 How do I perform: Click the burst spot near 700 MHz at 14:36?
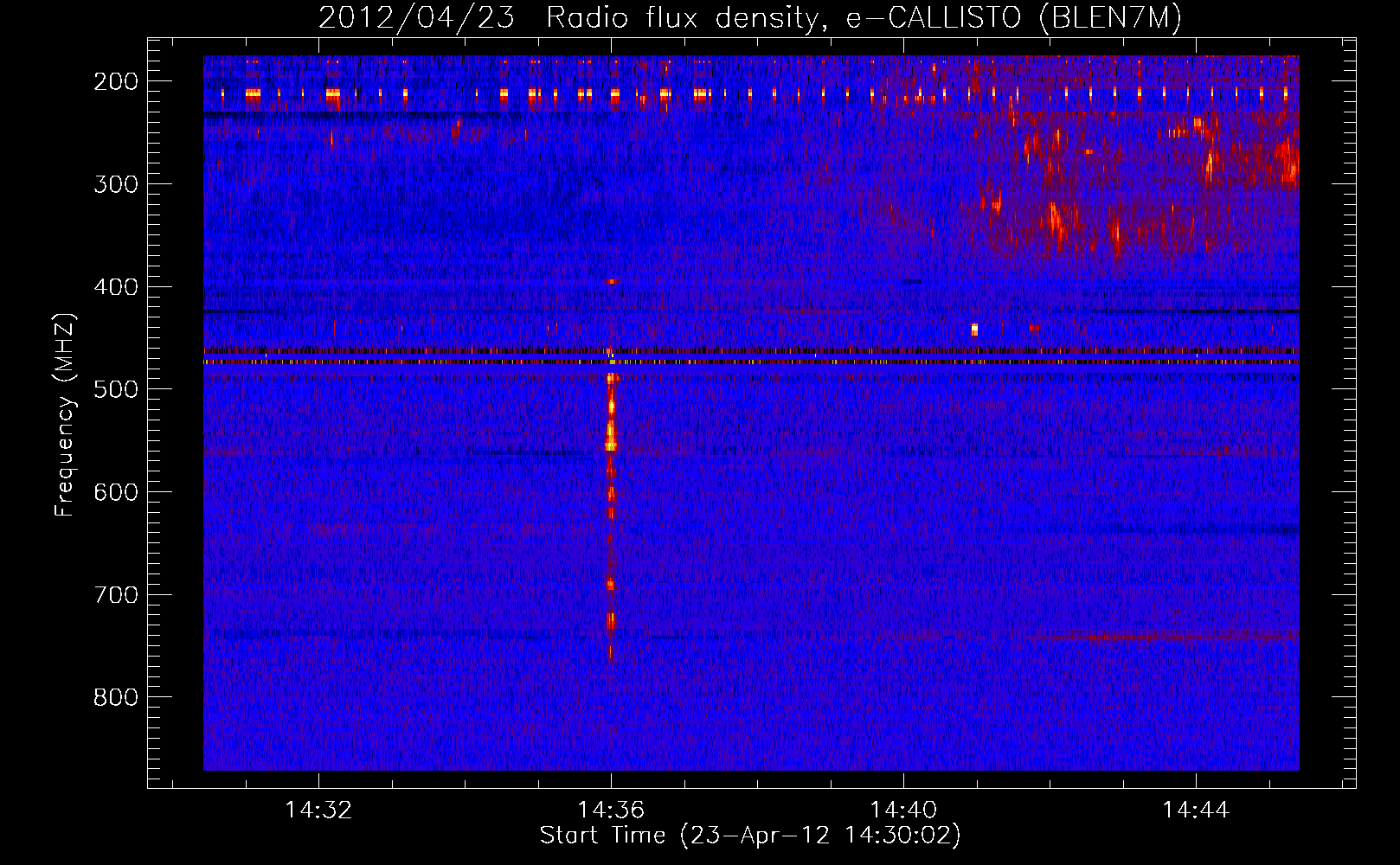click(611, 585)
